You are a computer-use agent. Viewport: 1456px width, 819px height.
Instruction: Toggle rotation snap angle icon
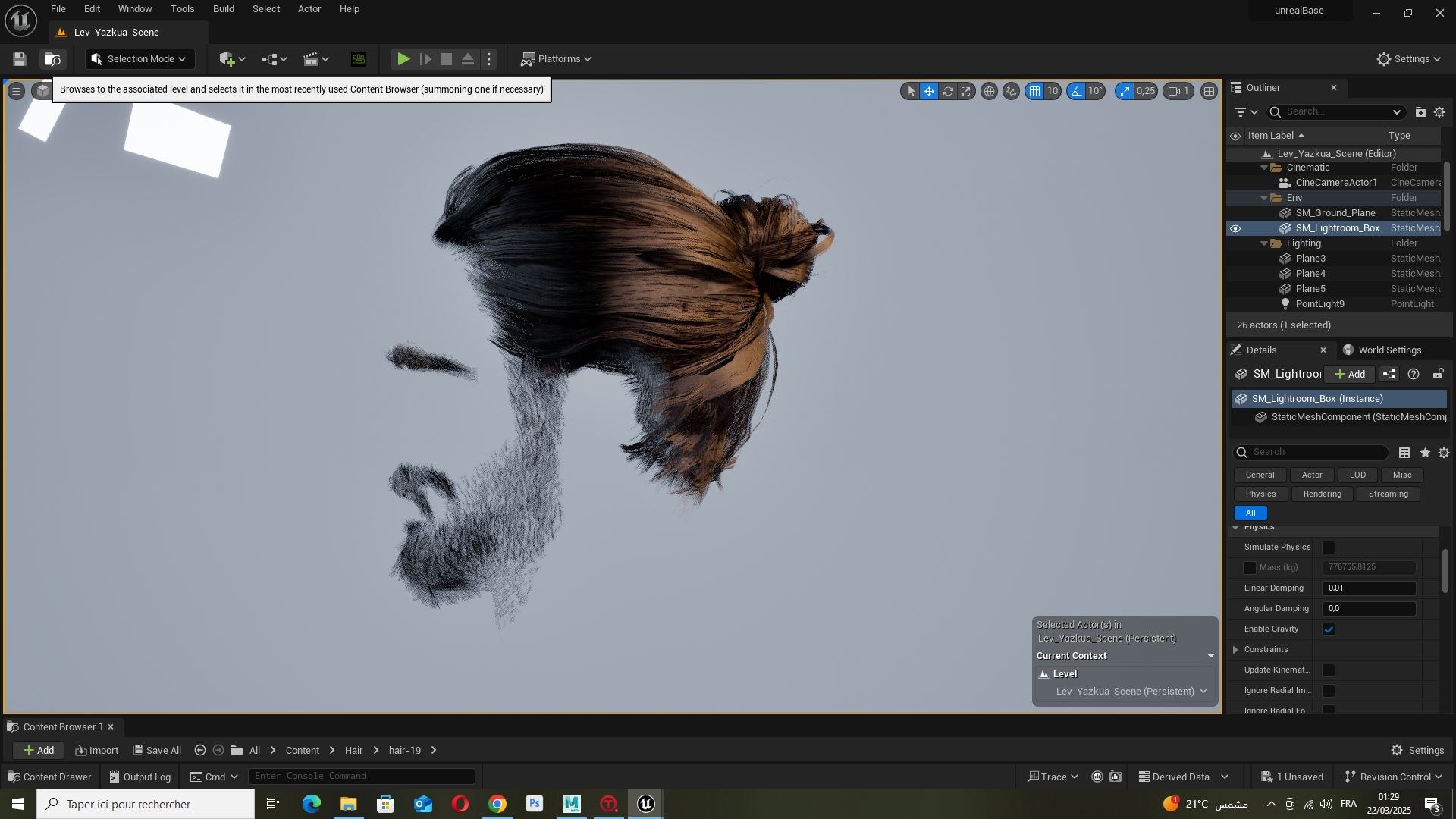coord(1076,91)
